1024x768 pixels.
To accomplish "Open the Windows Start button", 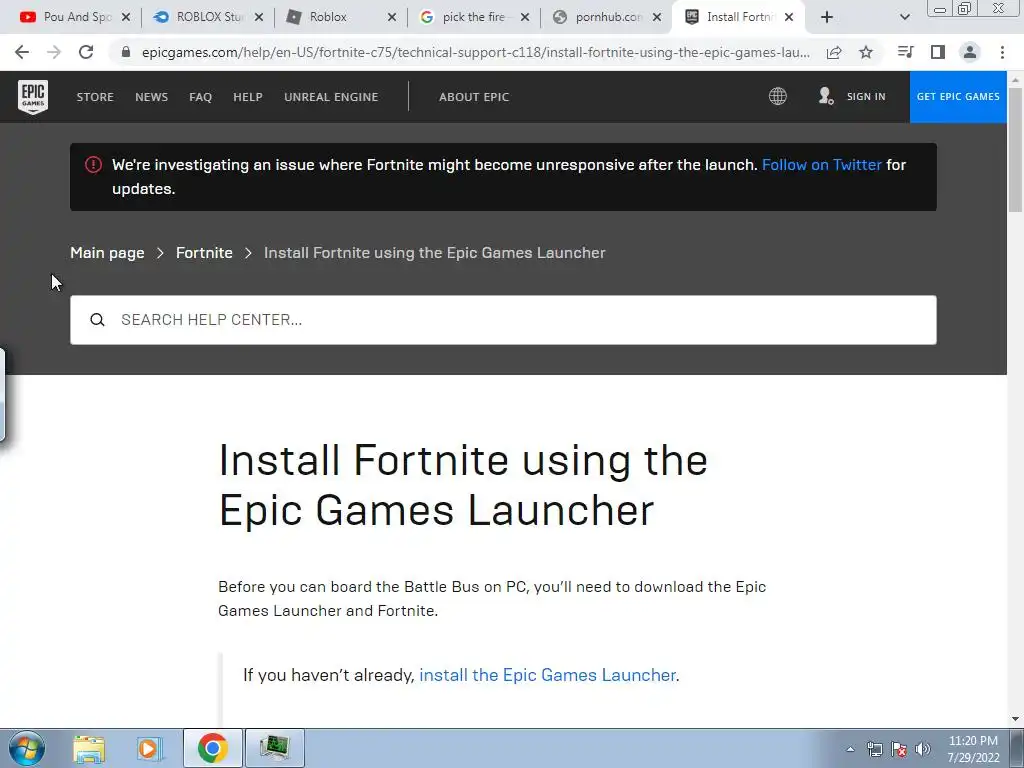I will 27,748.
